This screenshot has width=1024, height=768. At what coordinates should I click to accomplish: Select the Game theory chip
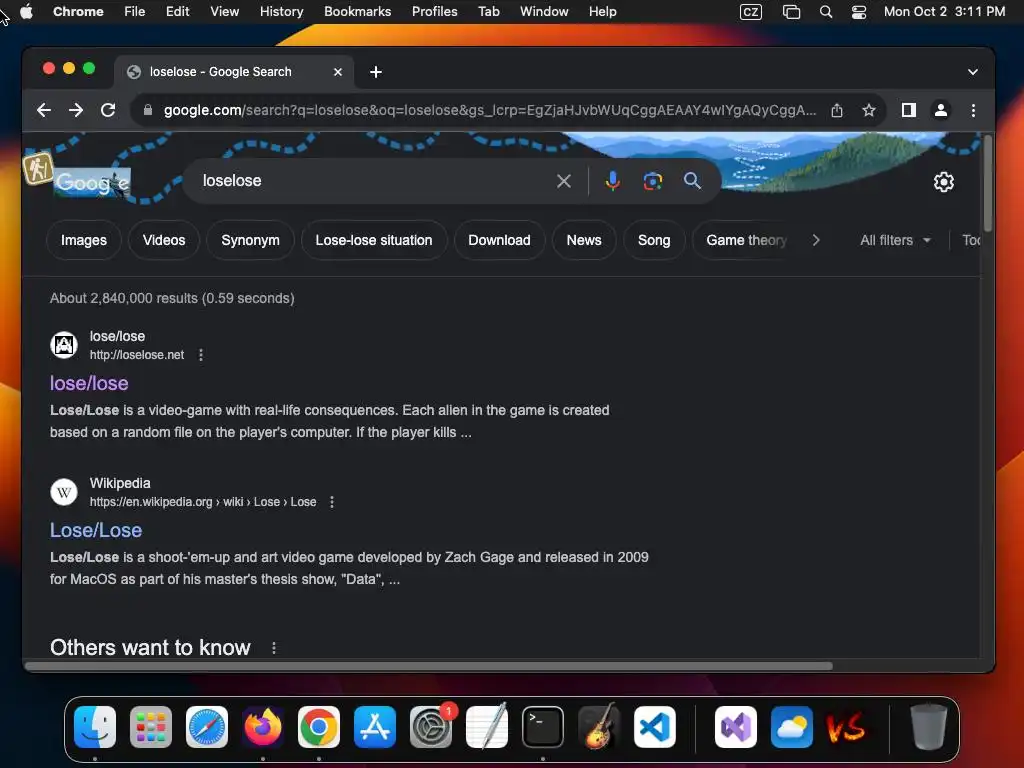click(x=746, y=240)
